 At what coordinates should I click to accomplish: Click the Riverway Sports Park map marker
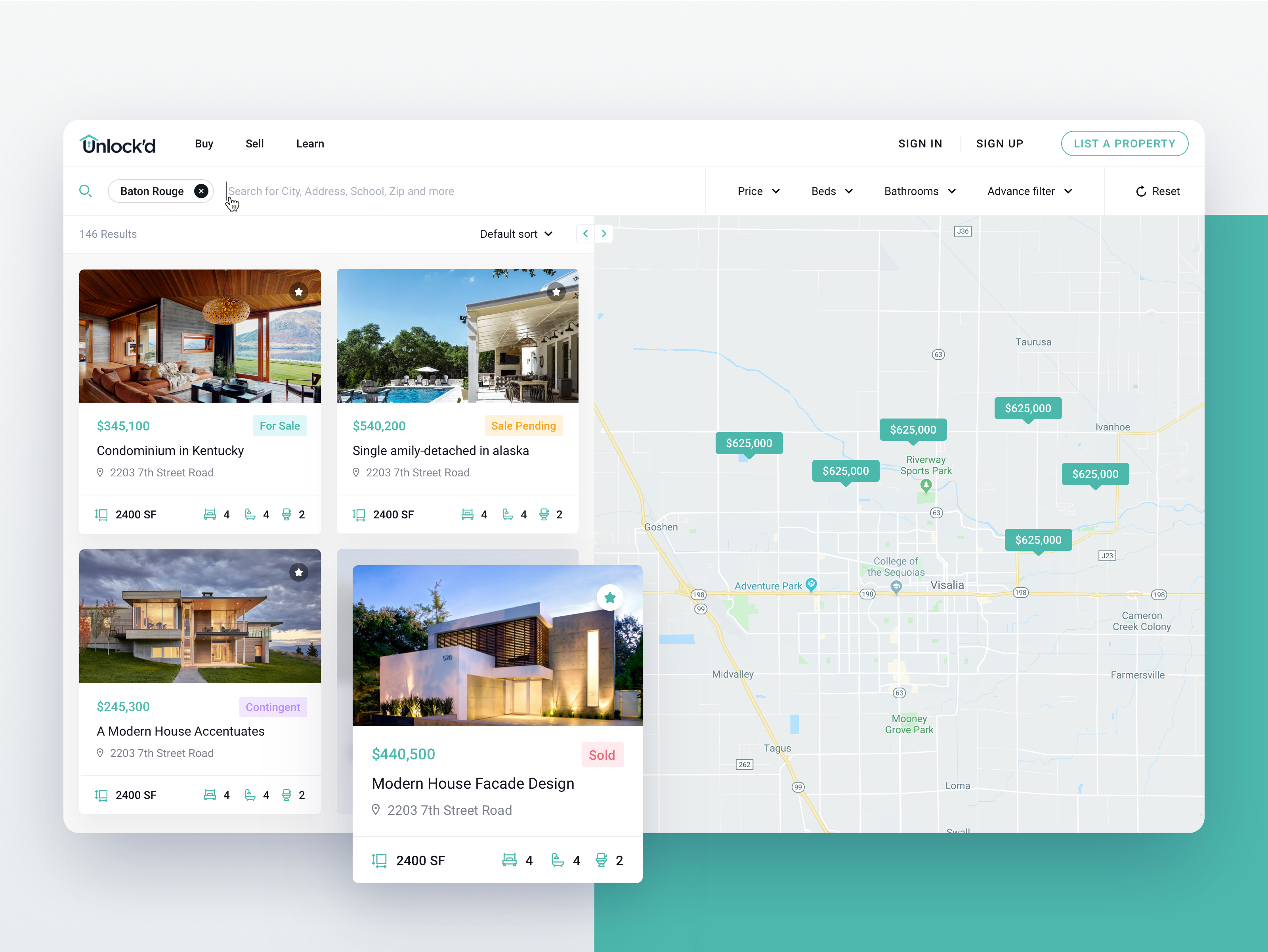pyautogui.click(x=926, y=486)
